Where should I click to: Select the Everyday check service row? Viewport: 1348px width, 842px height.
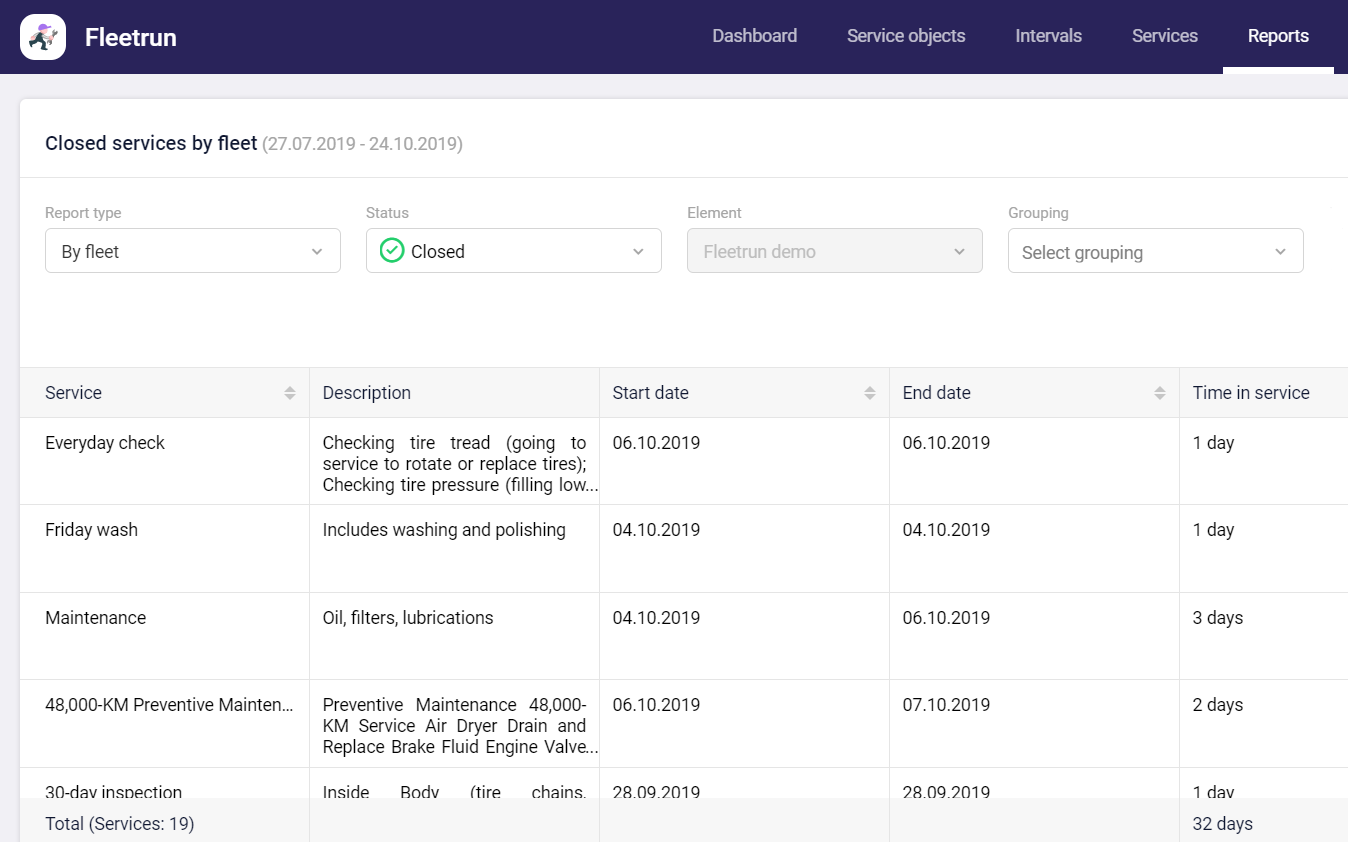click(x=105, y=443)
